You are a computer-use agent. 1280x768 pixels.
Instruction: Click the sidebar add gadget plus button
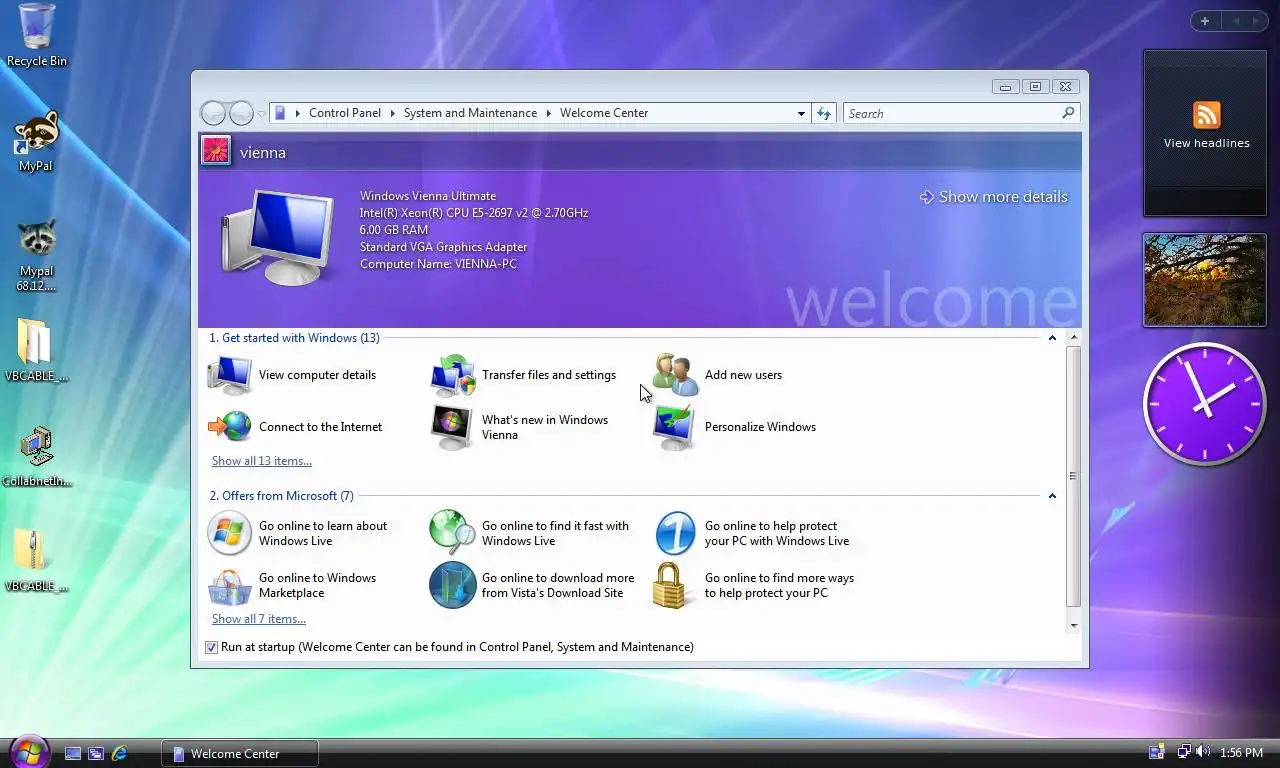click(1205, 21)
